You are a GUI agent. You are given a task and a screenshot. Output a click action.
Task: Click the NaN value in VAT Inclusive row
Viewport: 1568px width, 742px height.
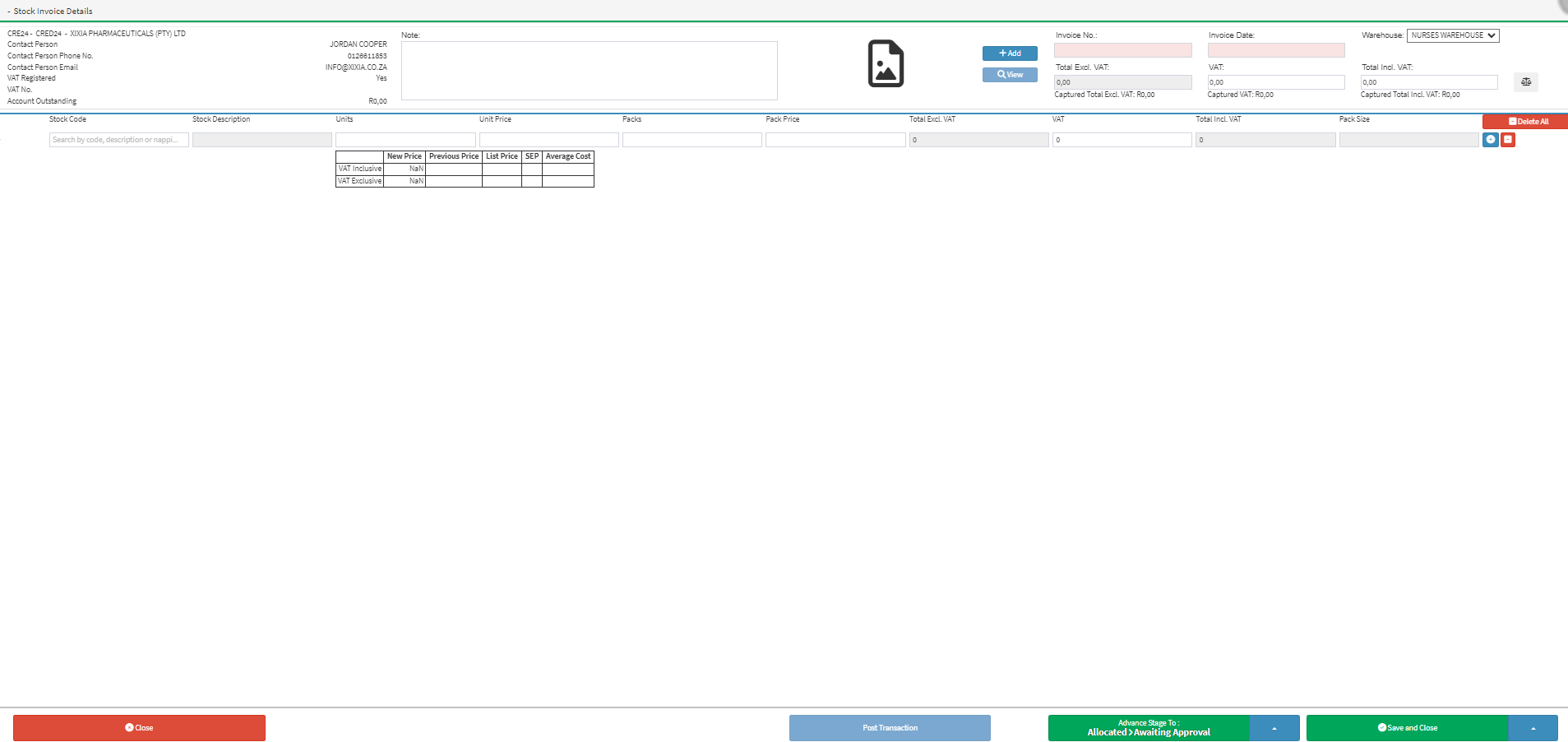coord(416,169)
